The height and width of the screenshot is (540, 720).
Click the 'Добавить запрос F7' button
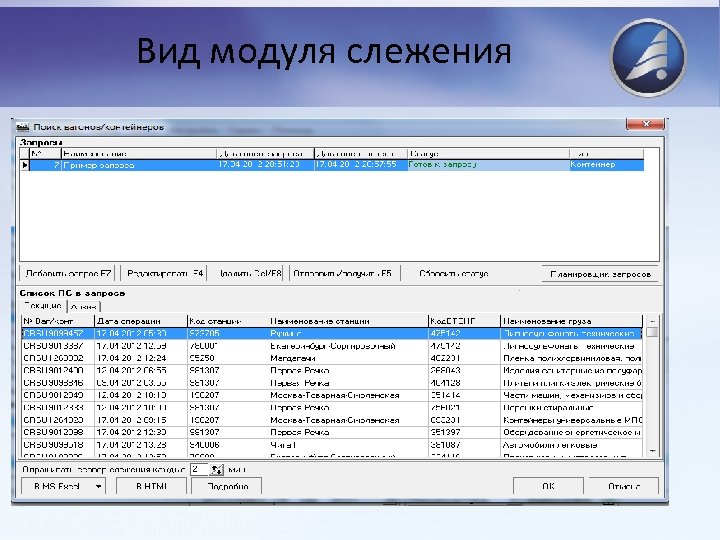68,274
